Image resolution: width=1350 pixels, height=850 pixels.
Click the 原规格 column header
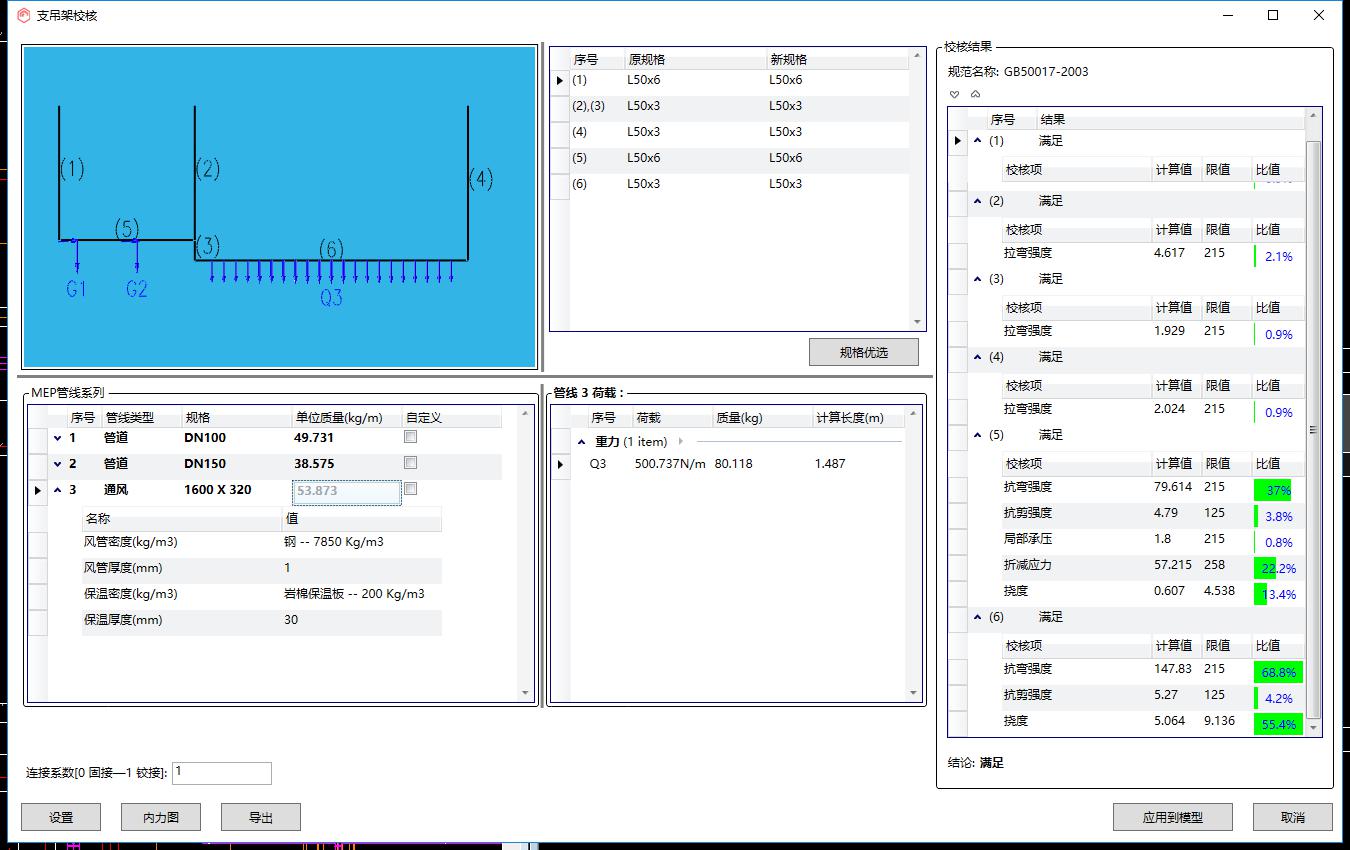696,59
